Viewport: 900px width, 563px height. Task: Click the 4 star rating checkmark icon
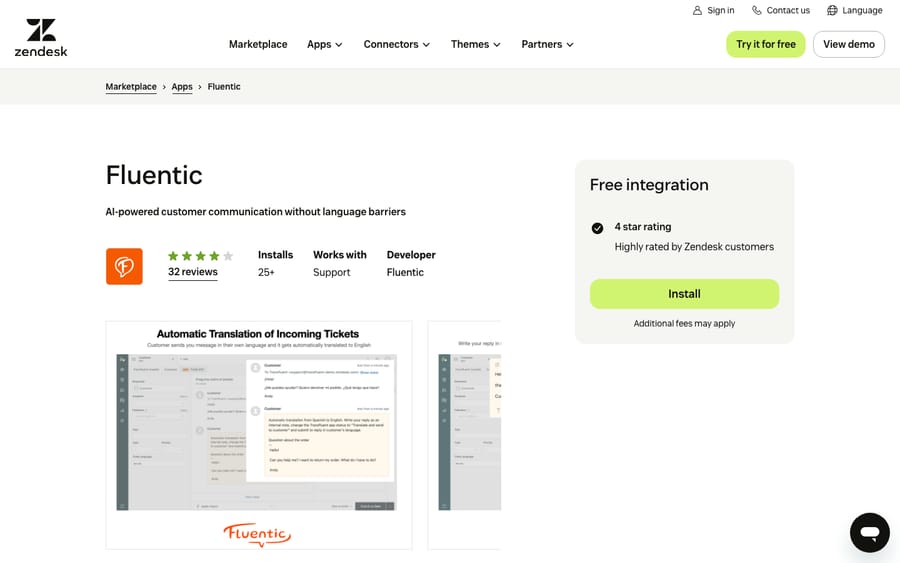[597, 228]
